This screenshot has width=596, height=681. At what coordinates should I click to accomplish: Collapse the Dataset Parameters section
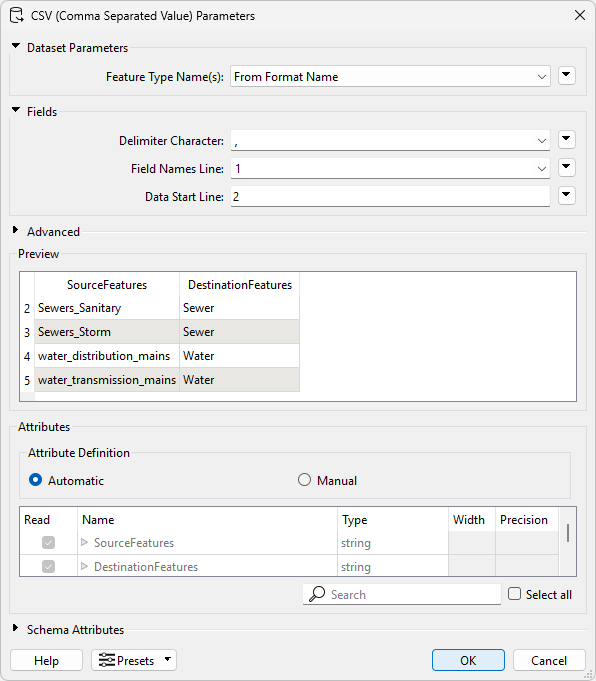16,46
